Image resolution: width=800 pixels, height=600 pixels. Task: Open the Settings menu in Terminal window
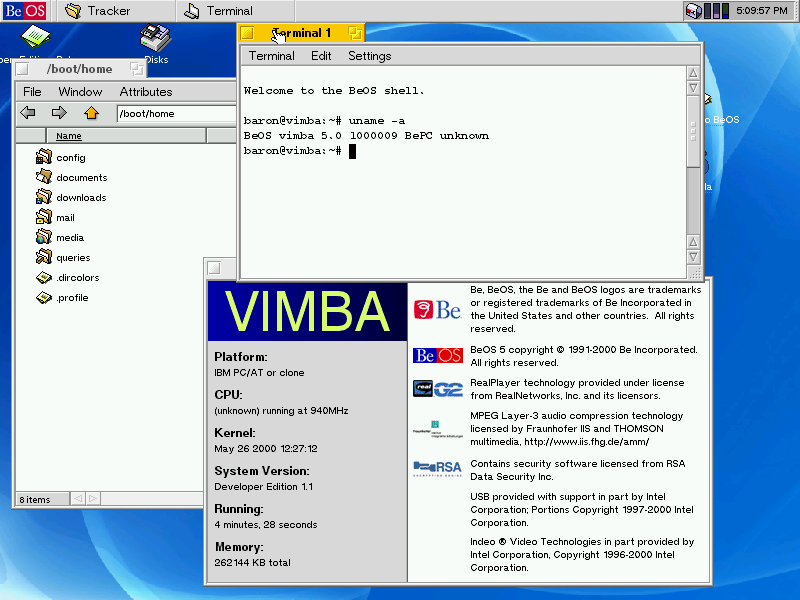pos(369,56)
